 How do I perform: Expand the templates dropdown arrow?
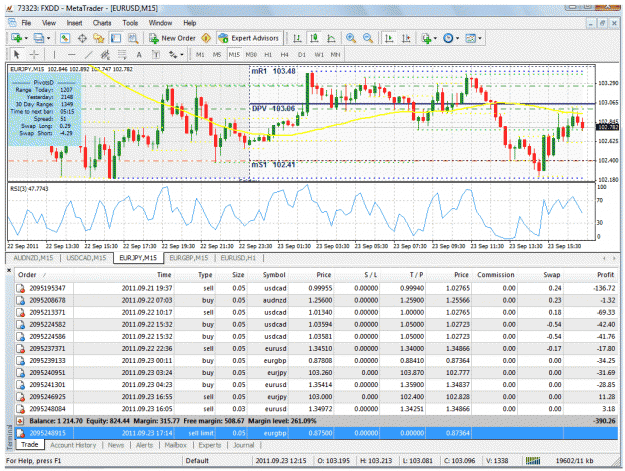tap(480, 38)
